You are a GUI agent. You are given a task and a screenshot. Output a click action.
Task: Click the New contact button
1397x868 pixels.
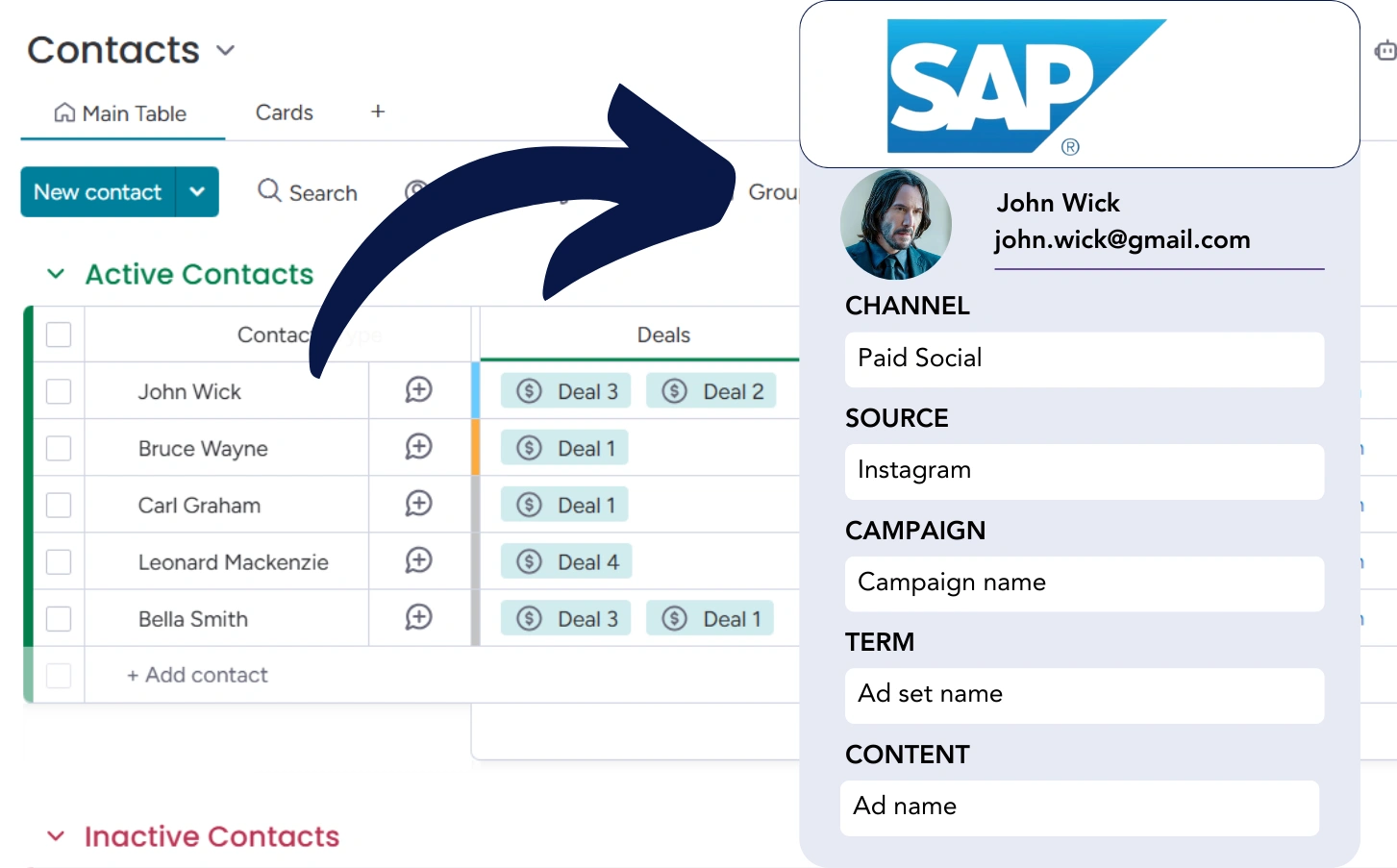(98, 191)
